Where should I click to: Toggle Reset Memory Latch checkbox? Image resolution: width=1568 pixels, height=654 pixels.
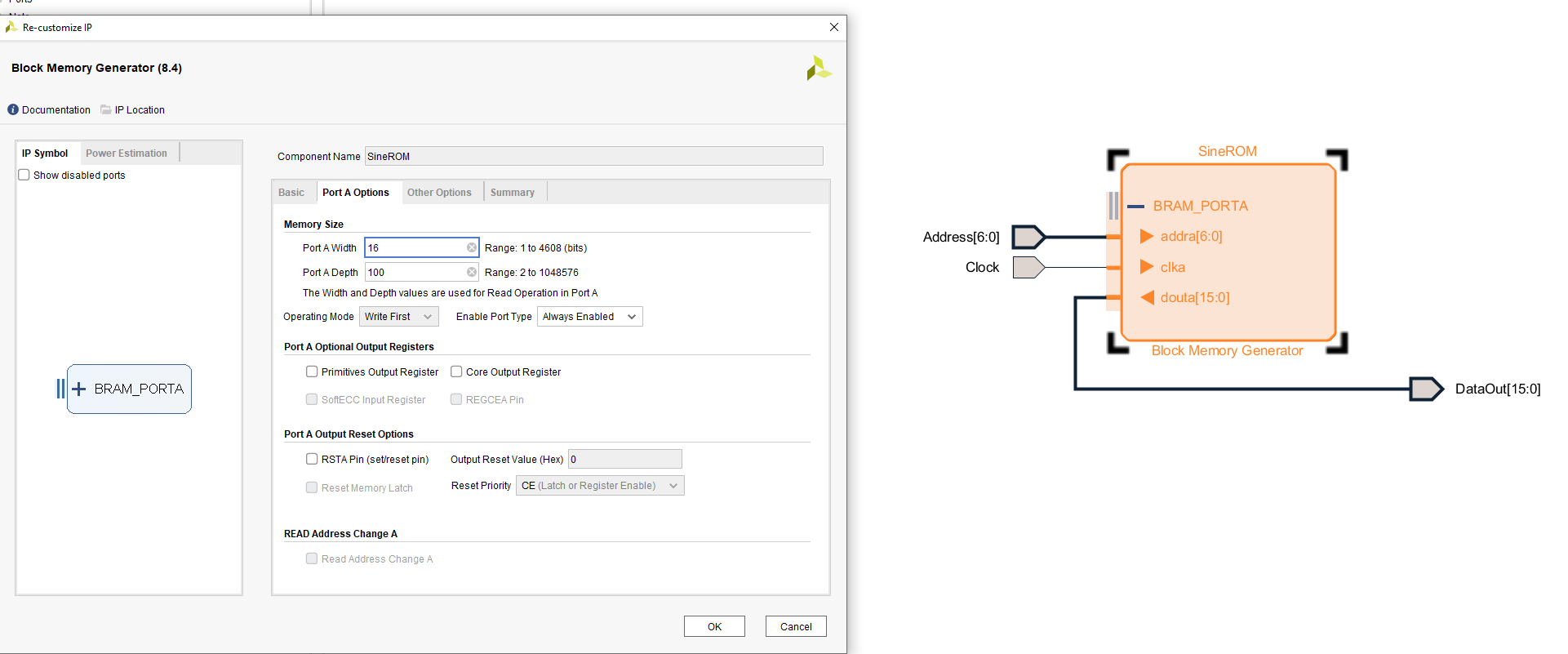(312, 487)
